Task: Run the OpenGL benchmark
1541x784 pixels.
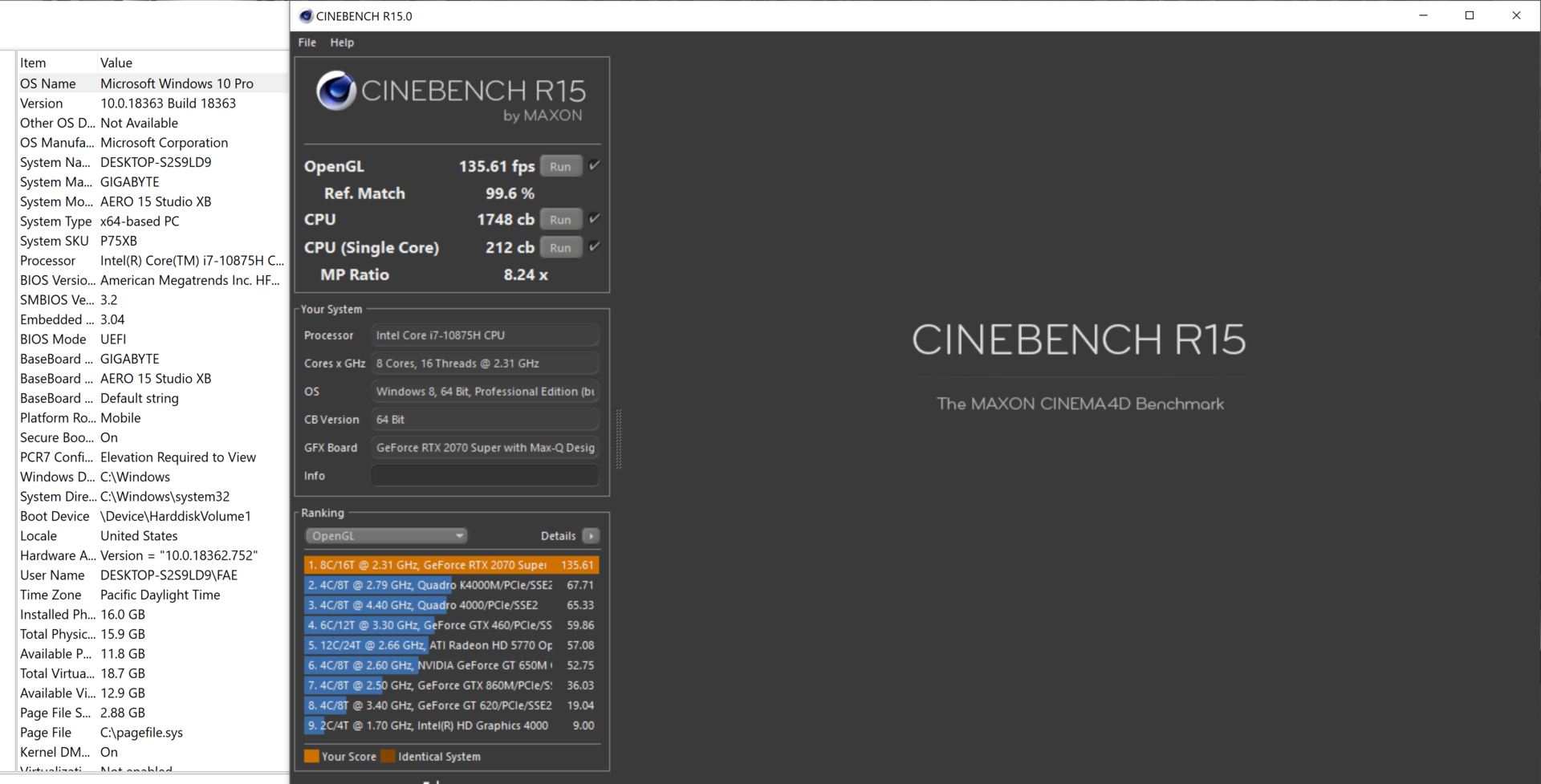Action: 560,166
